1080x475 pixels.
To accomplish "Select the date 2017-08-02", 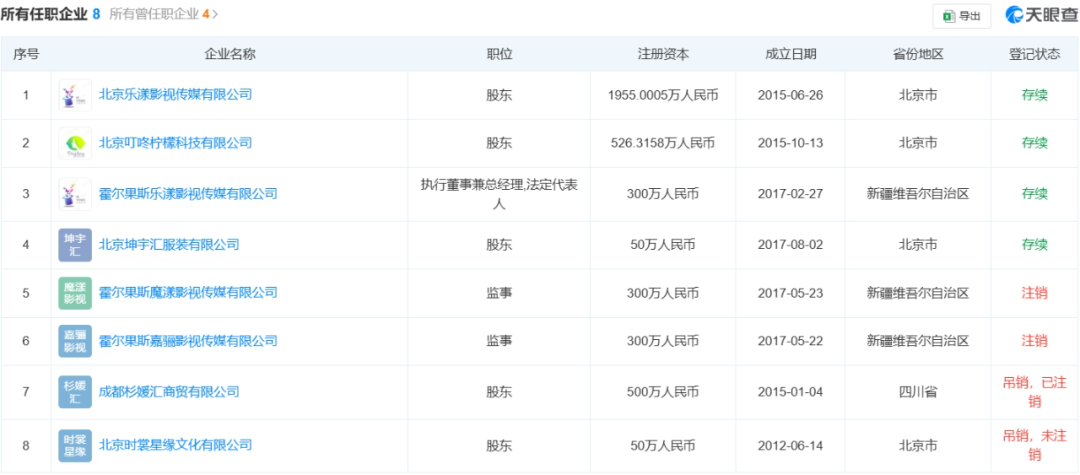I will [x=791, y=244].
